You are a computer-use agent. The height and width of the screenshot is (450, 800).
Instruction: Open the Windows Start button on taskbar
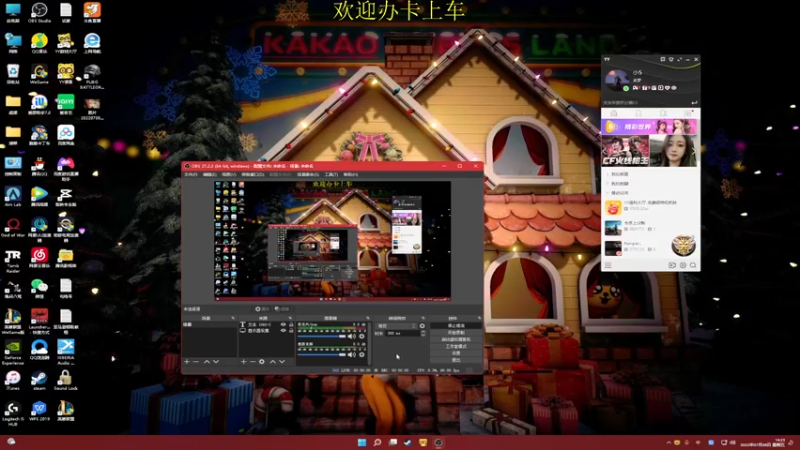(x=362, y=442)
